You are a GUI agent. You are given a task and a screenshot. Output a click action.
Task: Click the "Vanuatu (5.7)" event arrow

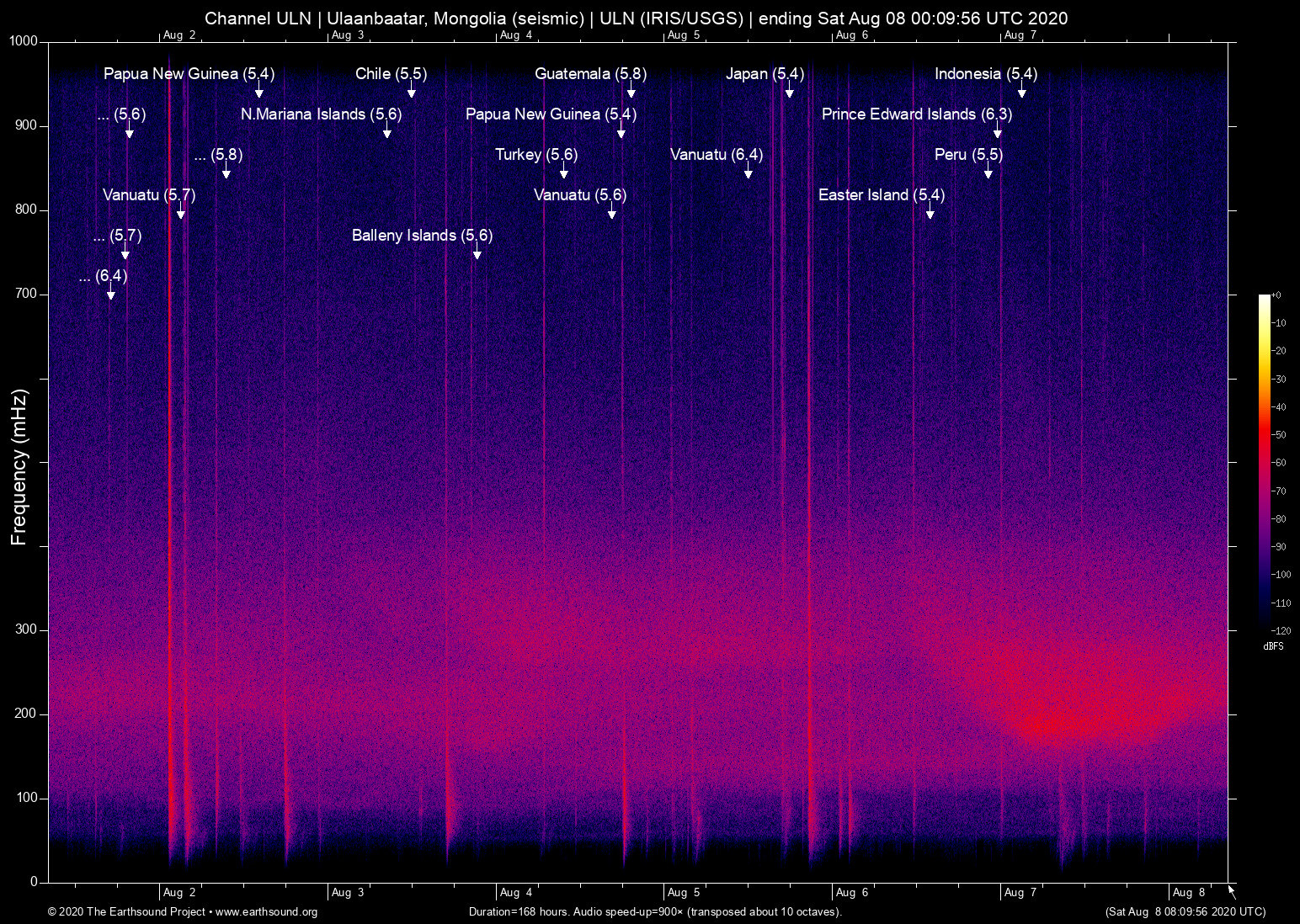pyautogui.click(x=147, y=195)
